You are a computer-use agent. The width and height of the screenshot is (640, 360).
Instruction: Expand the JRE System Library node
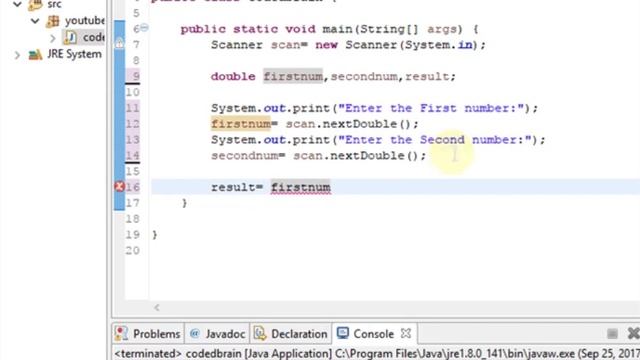[x=17, y=55]
